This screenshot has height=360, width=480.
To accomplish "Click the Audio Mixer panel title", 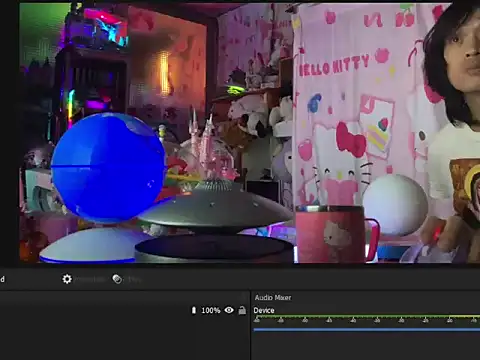I will [x=273, y=298].
